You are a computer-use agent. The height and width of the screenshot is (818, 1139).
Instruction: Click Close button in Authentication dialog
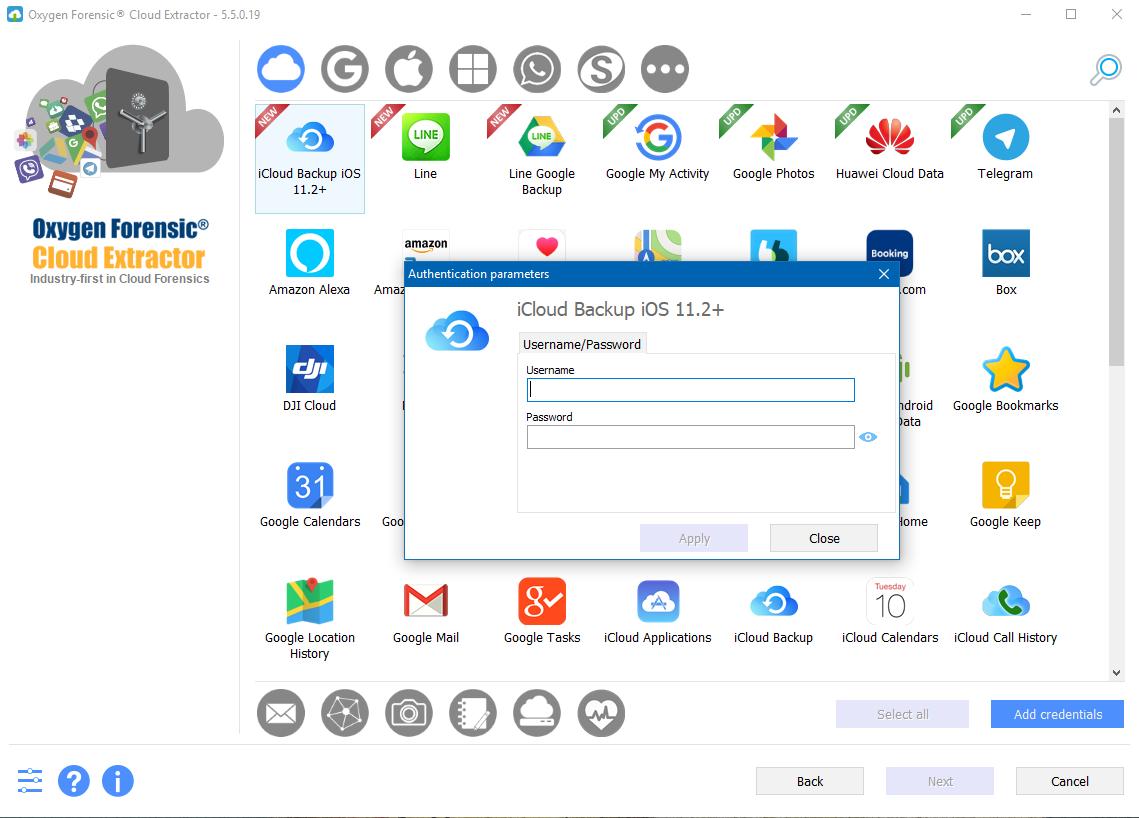coord(824,538)
